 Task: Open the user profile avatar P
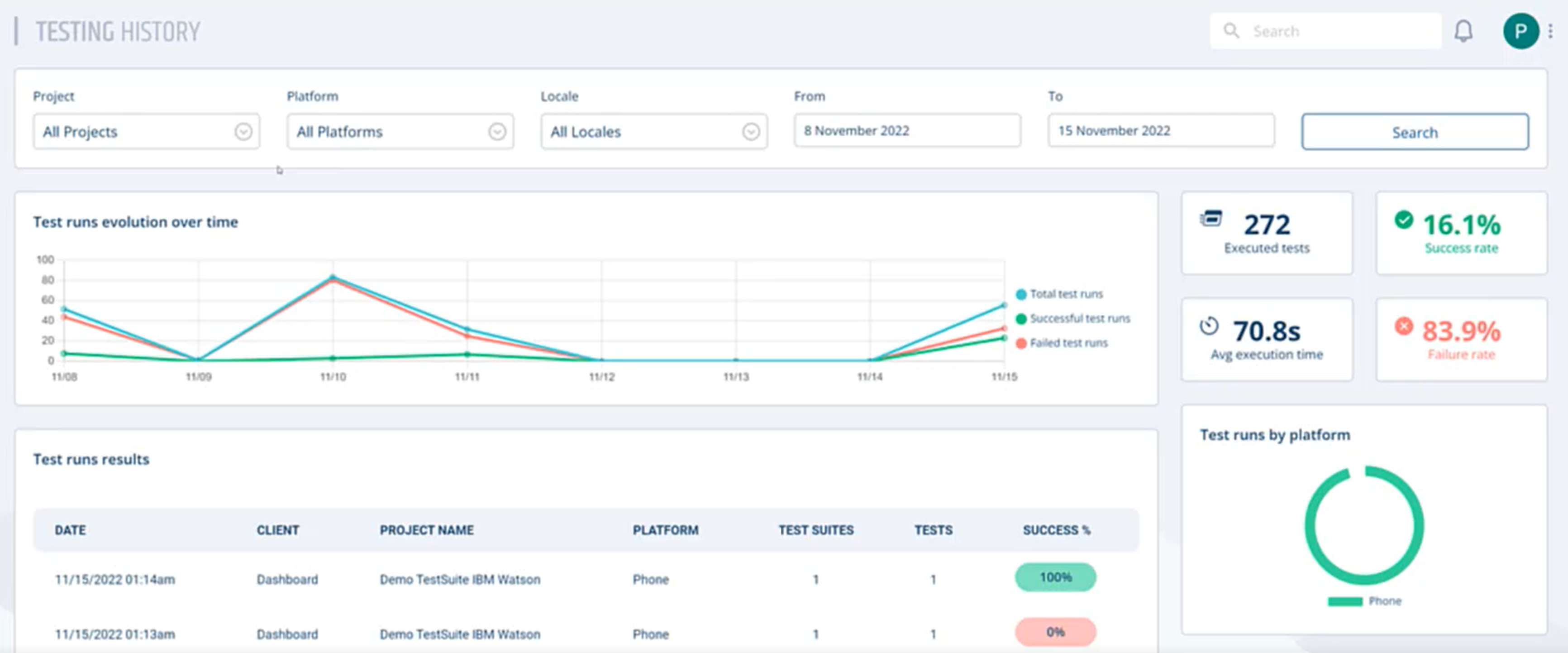click(1520, 31)
